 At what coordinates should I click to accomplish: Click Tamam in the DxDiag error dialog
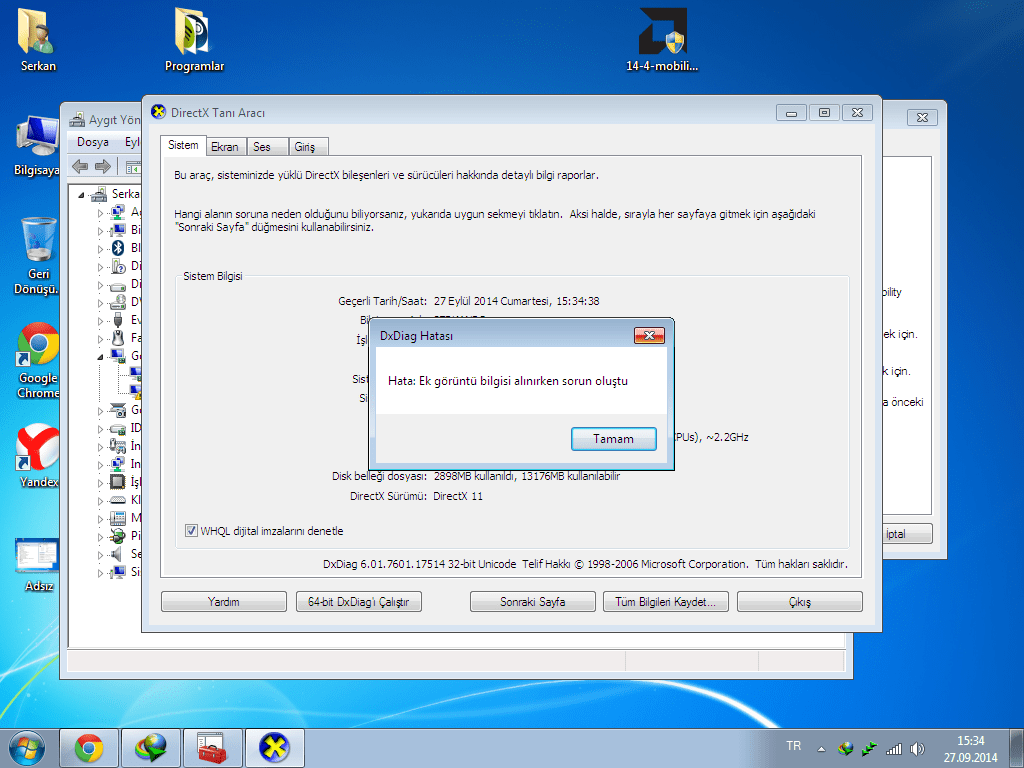[613, 439]
